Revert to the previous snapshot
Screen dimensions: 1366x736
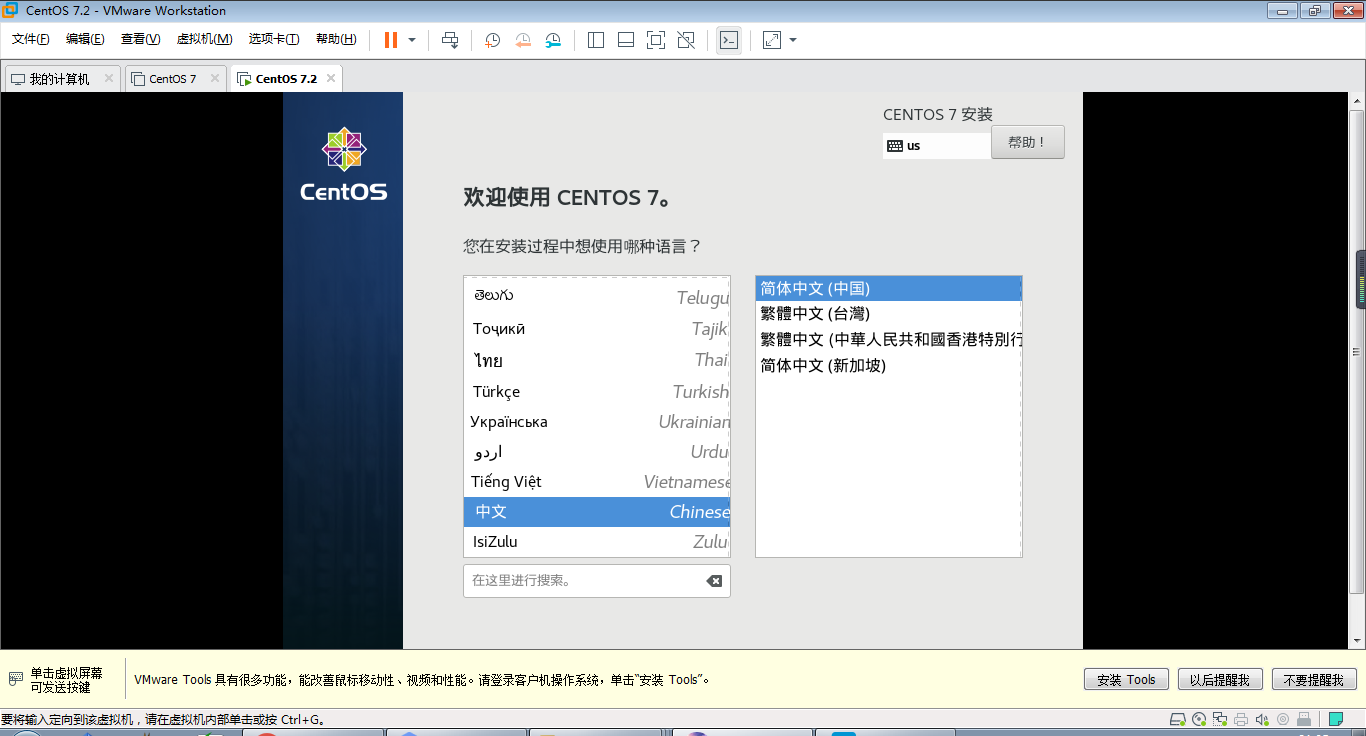coord(523,40)
